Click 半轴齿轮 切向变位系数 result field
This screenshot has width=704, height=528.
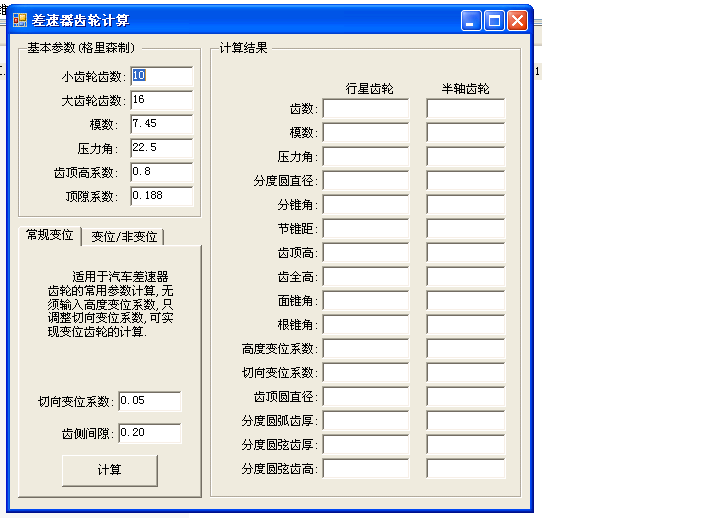(x=466, y=373)
